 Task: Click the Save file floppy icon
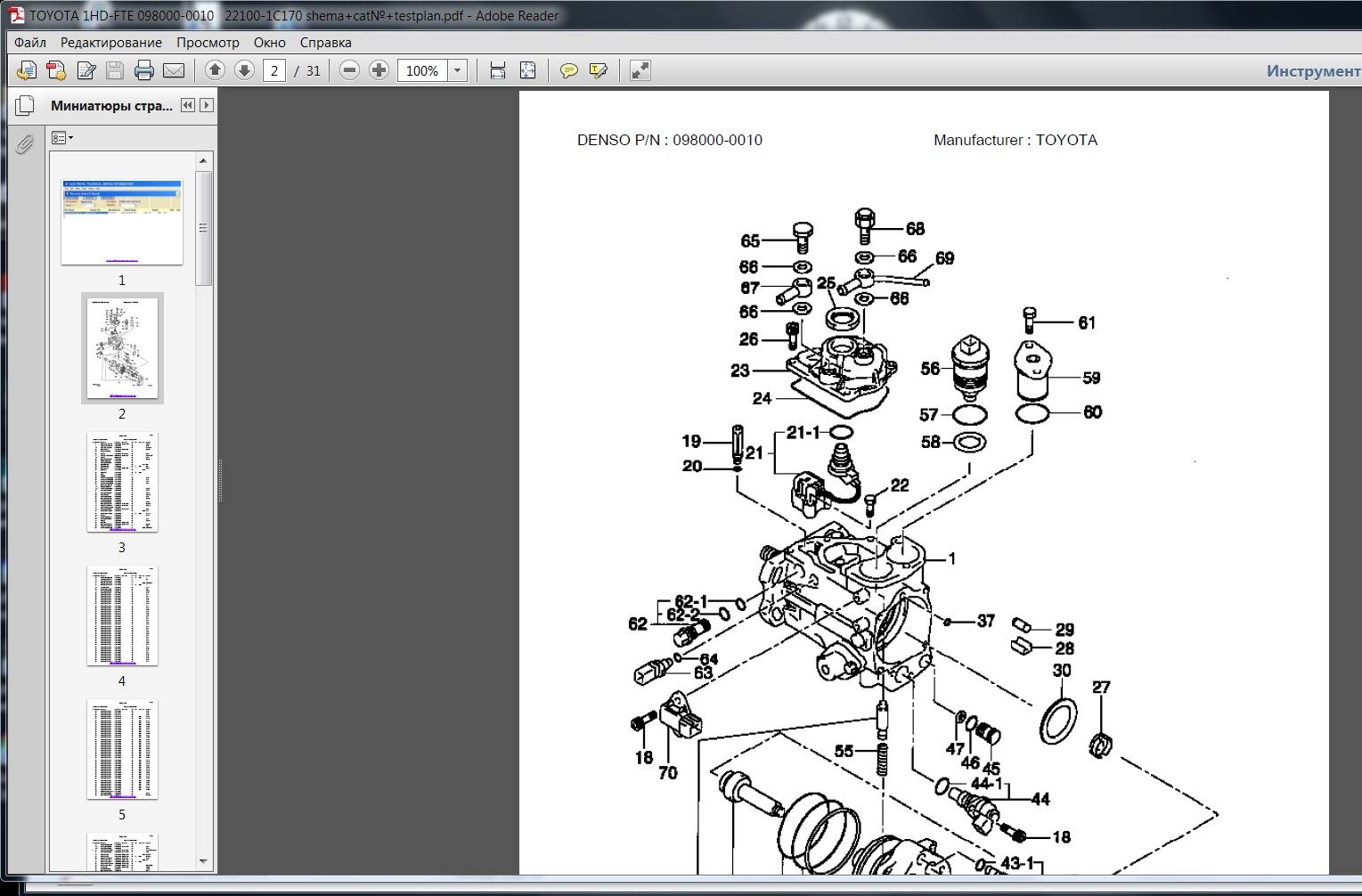tap(115, 70)
